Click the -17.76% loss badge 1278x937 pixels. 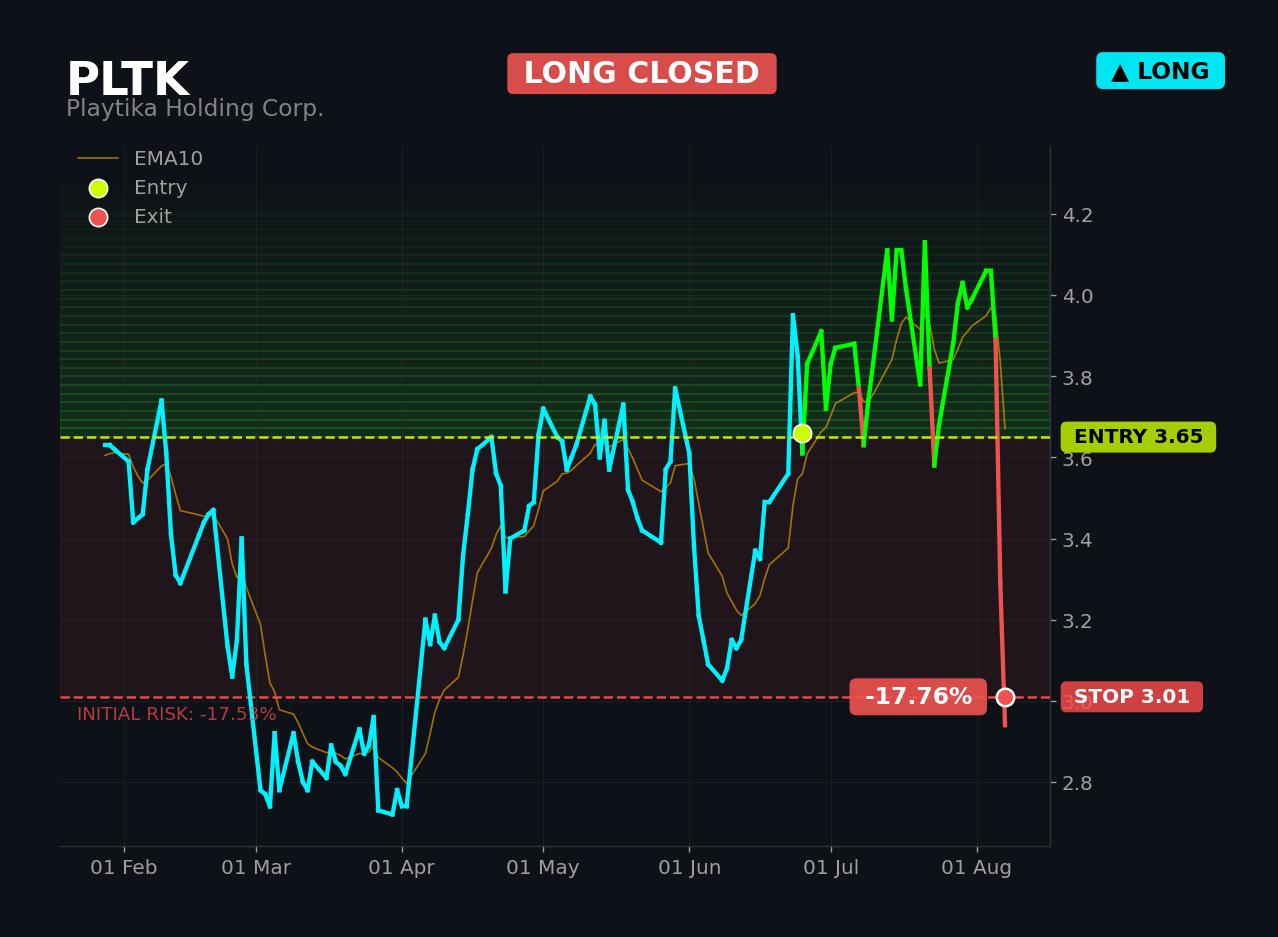pos(918,697)
